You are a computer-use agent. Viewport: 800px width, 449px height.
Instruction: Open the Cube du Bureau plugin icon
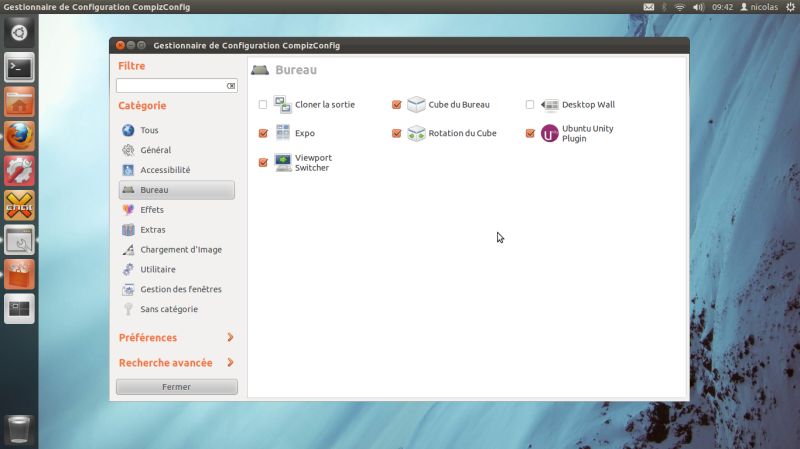coord(416,105)
